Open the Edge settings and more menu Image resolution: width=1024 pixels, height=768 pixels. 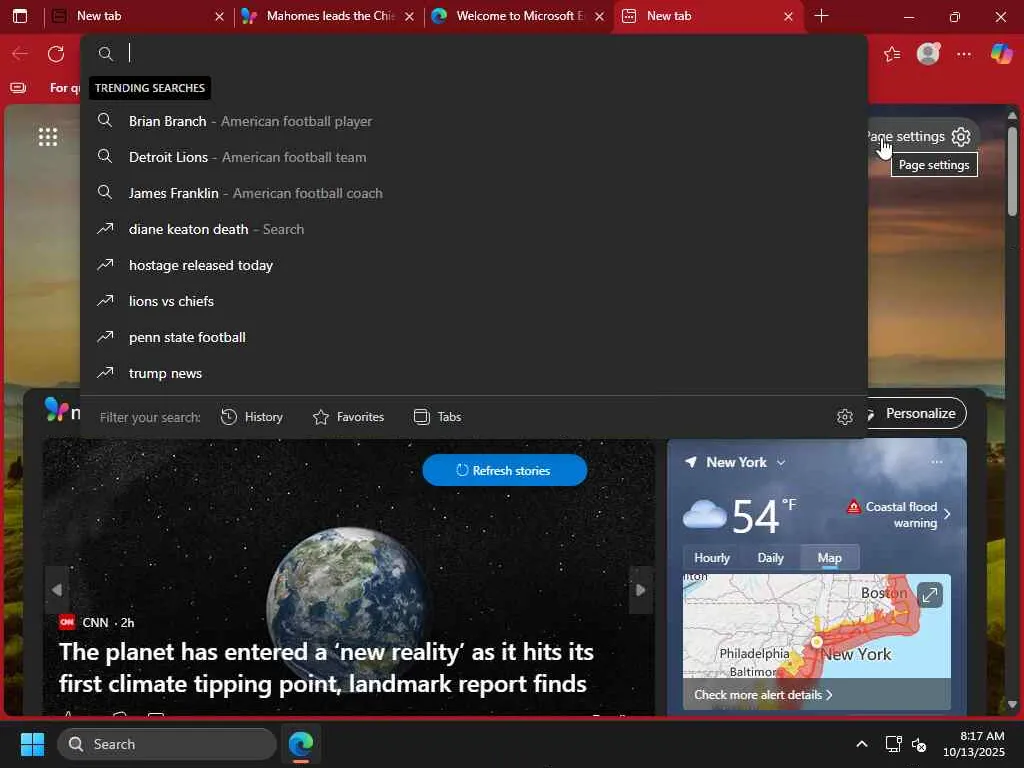point(964,54)
